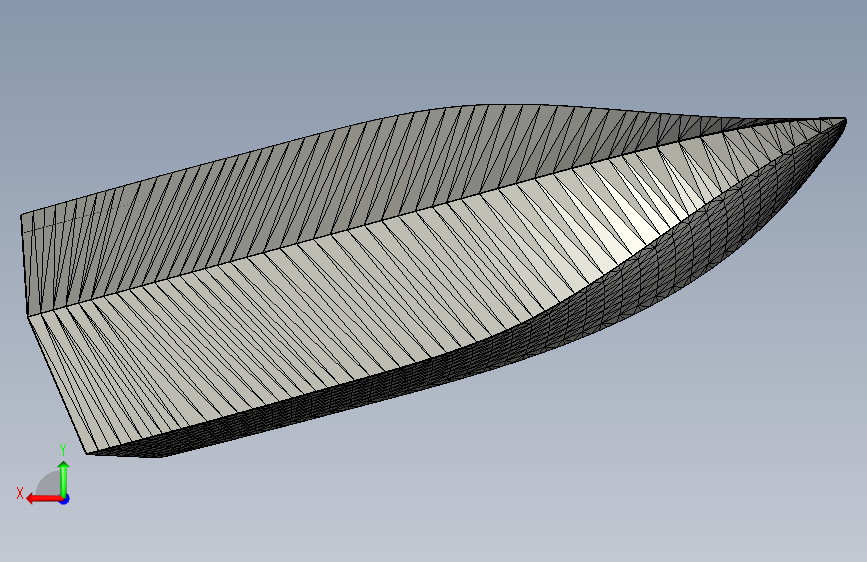Click the green Y axis arrow of the triad

point(64,478)
